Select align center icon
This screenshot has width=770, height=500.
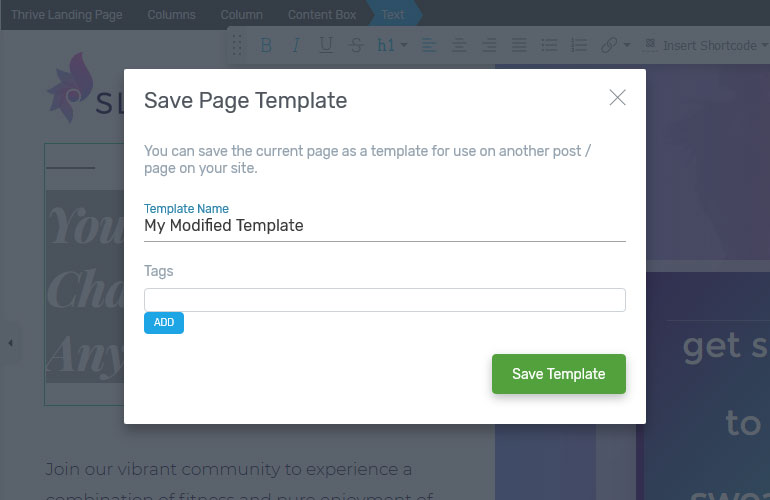459,45
